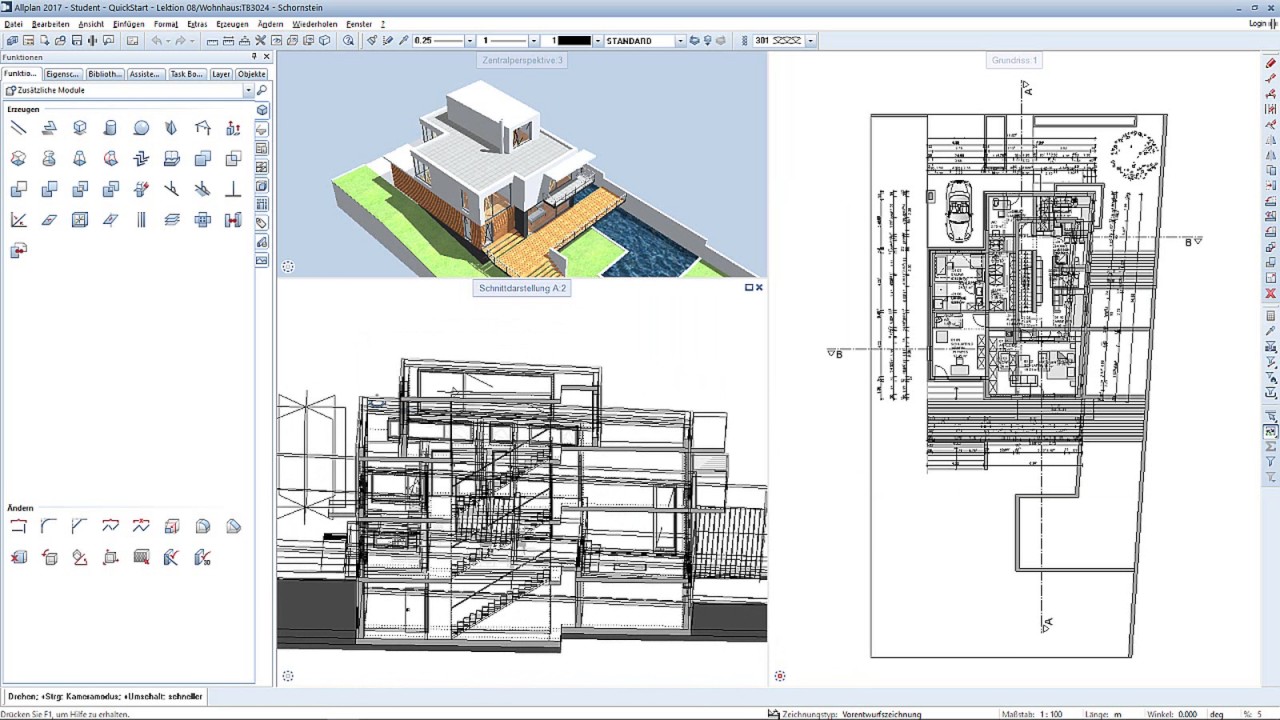This screenshot has width=1280, height=720.
Task: Search modules with magnifier beside Zusätzliche Module
Action: (x=262, y=90)
